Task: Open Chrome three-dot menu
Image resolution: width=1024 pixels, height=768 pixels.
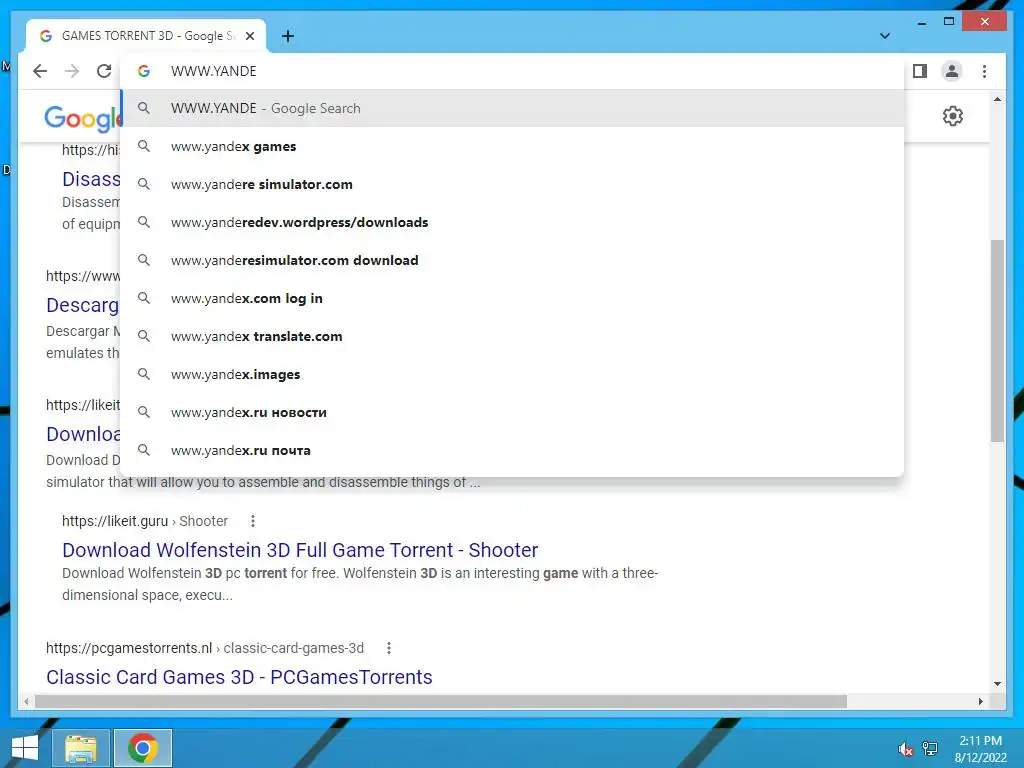Action: click(984, 71)
